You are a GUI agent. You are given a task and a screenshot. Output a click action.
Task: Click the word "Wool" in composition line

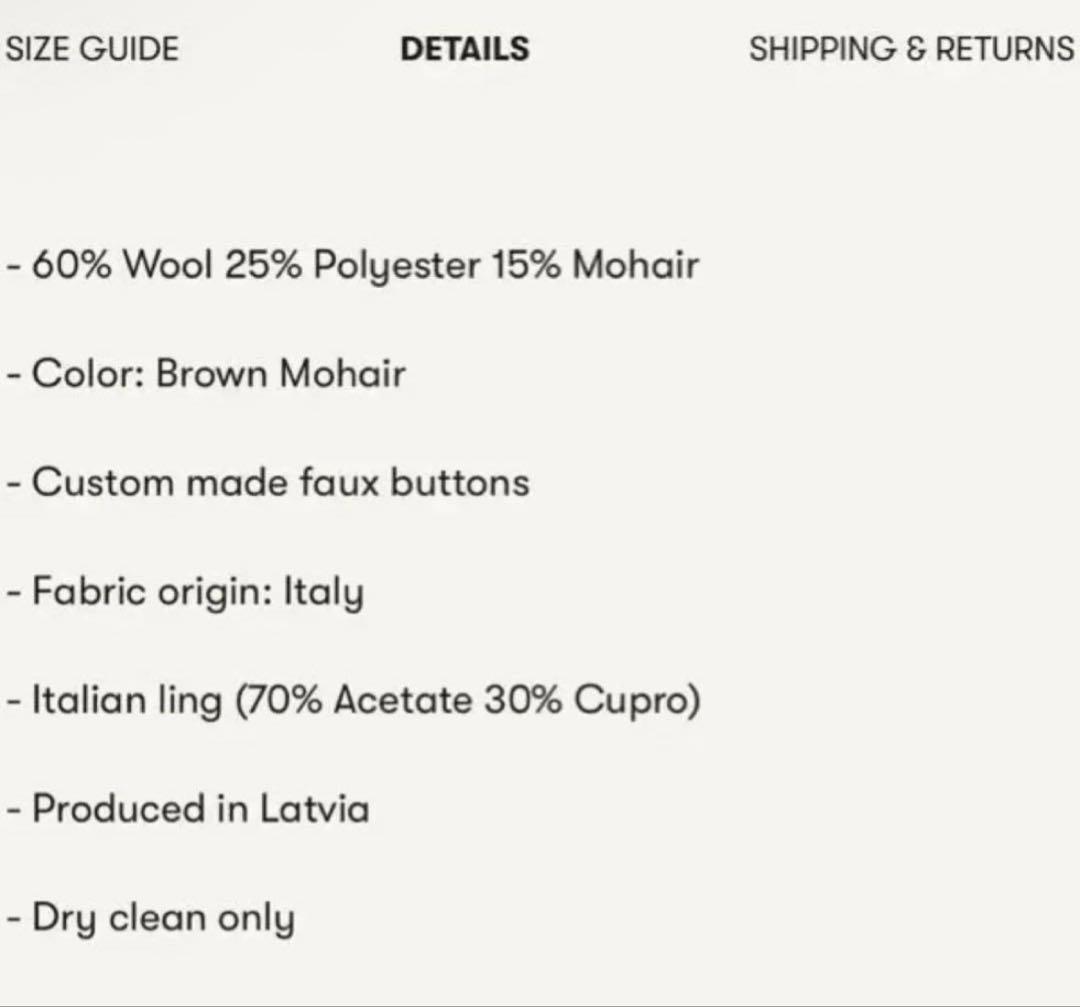coord(166,265)
